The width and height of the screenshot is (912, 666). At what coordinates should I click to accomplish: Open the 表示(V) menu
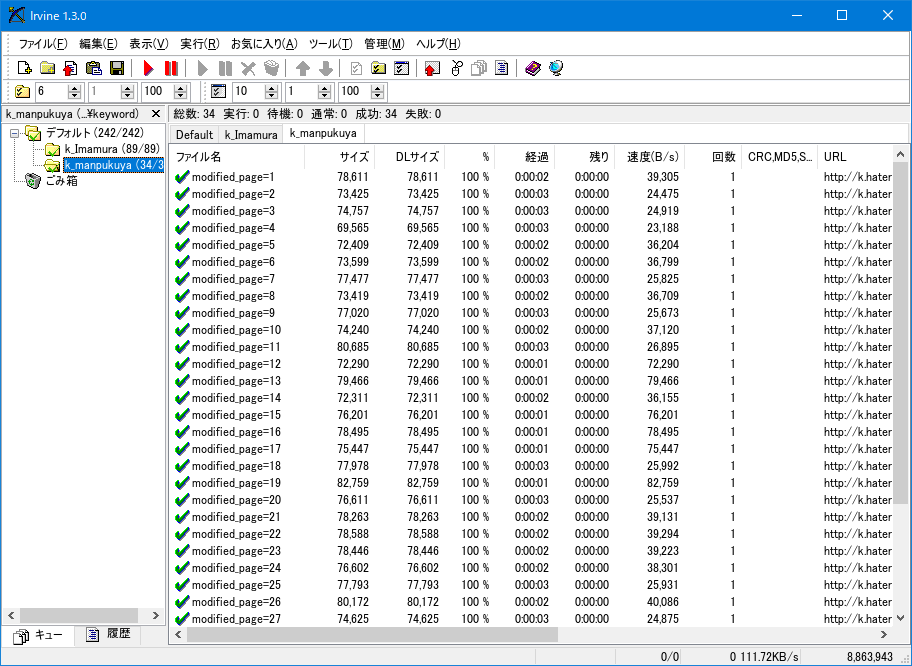[148, 44]
